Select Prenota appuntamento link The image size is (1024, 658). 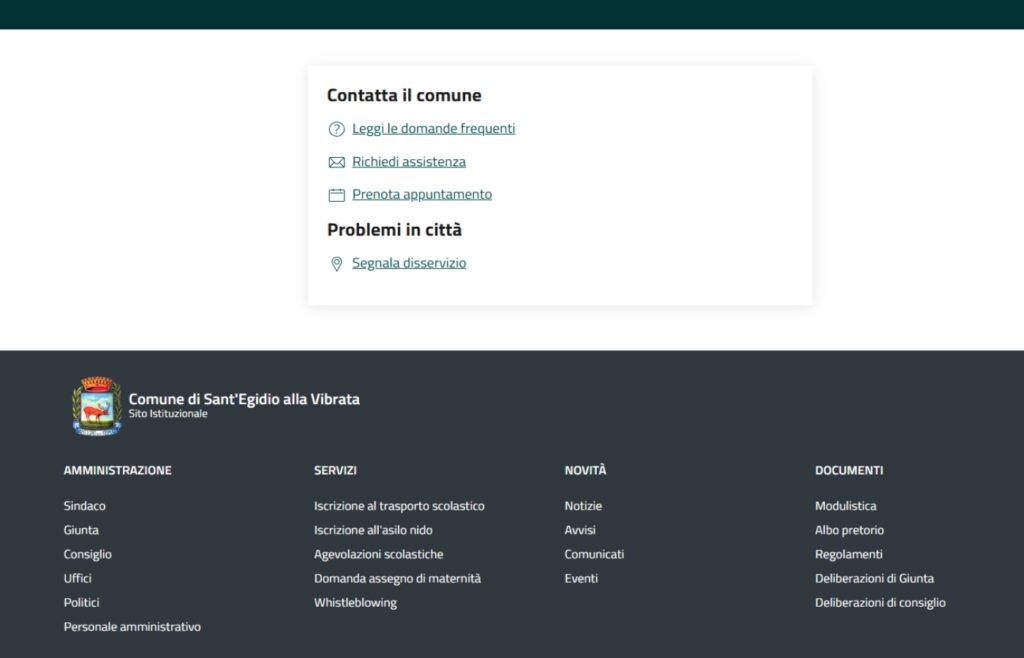click(x=421, y=195)
